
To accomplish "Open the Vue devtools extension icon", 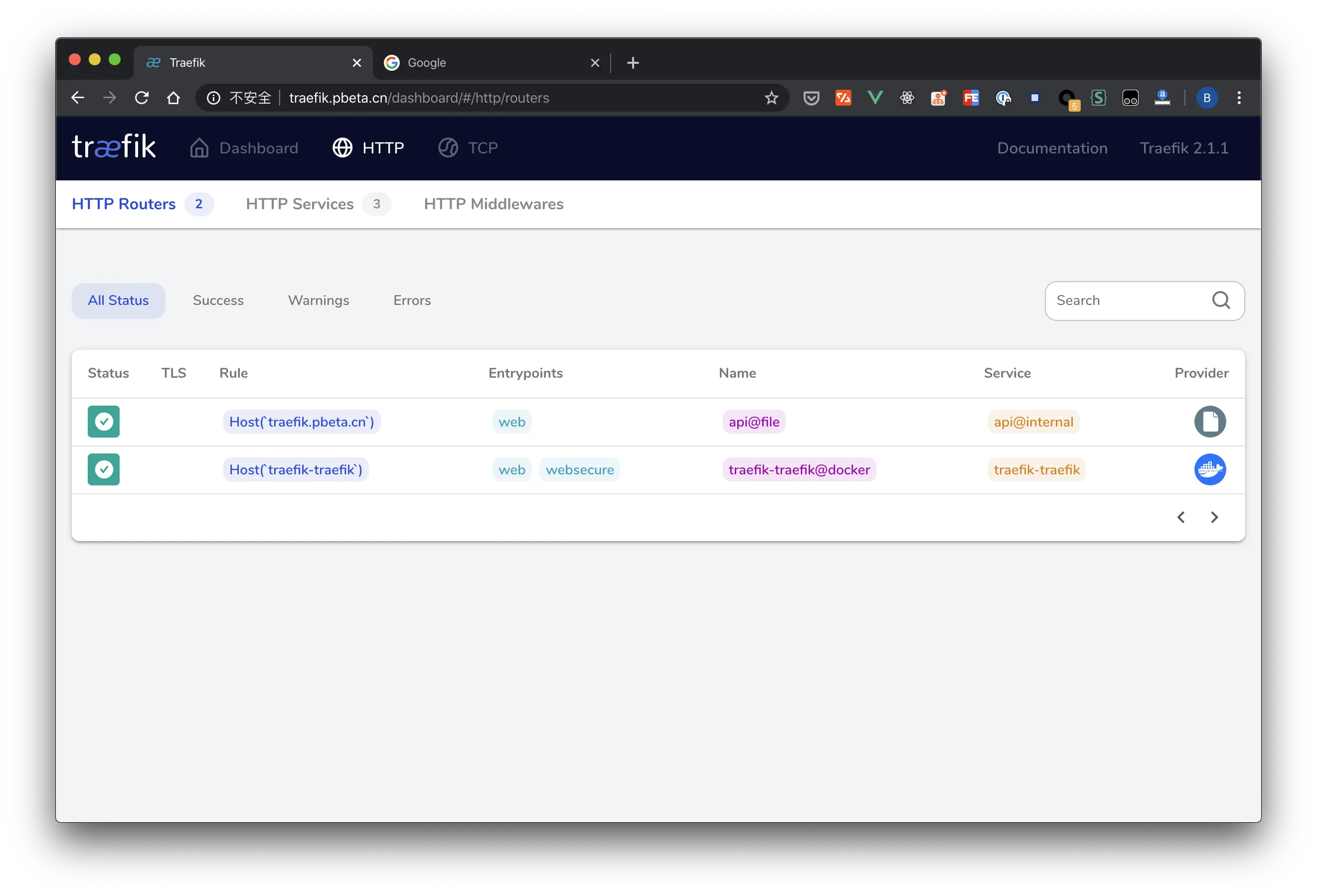I will (874, 97).
